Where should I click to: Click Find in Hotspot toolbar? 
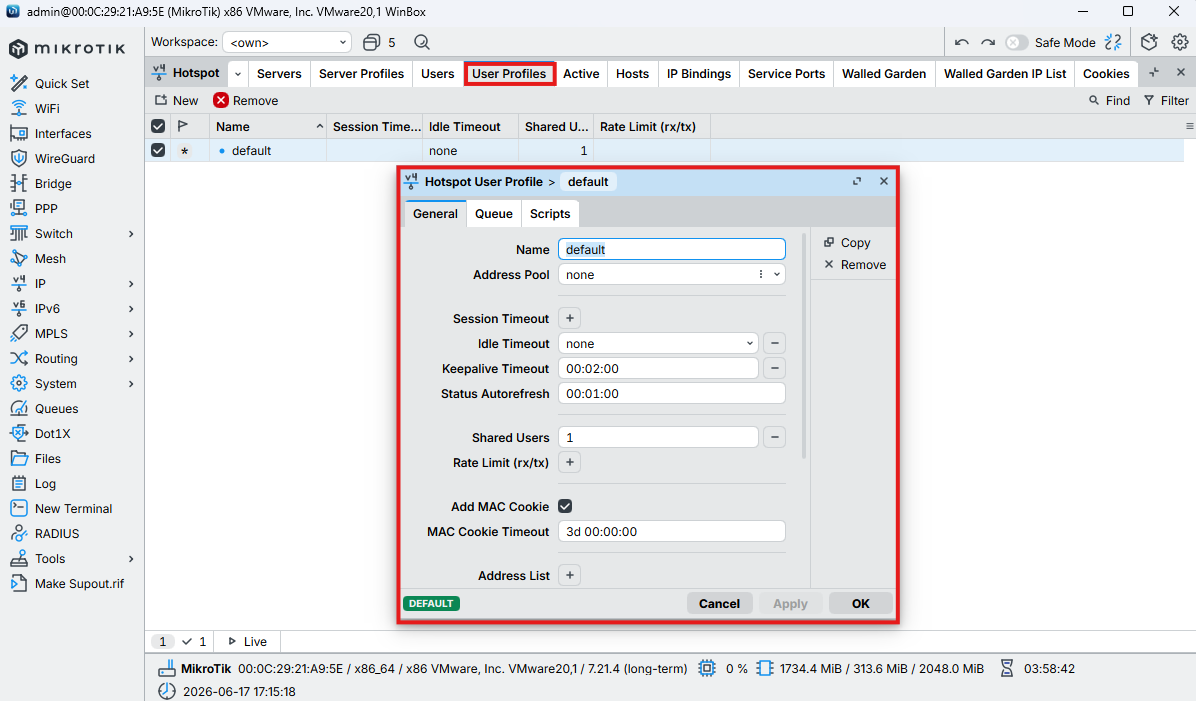pyautogui.click(x=1110, y=101)
